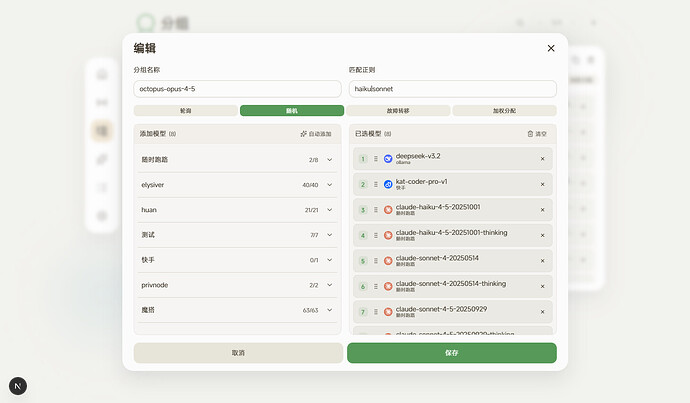Viewport: 690px width, 403px height.
Task: Remove claude-haiku-4-5-20251001 from the selected list
Action: 542,210
